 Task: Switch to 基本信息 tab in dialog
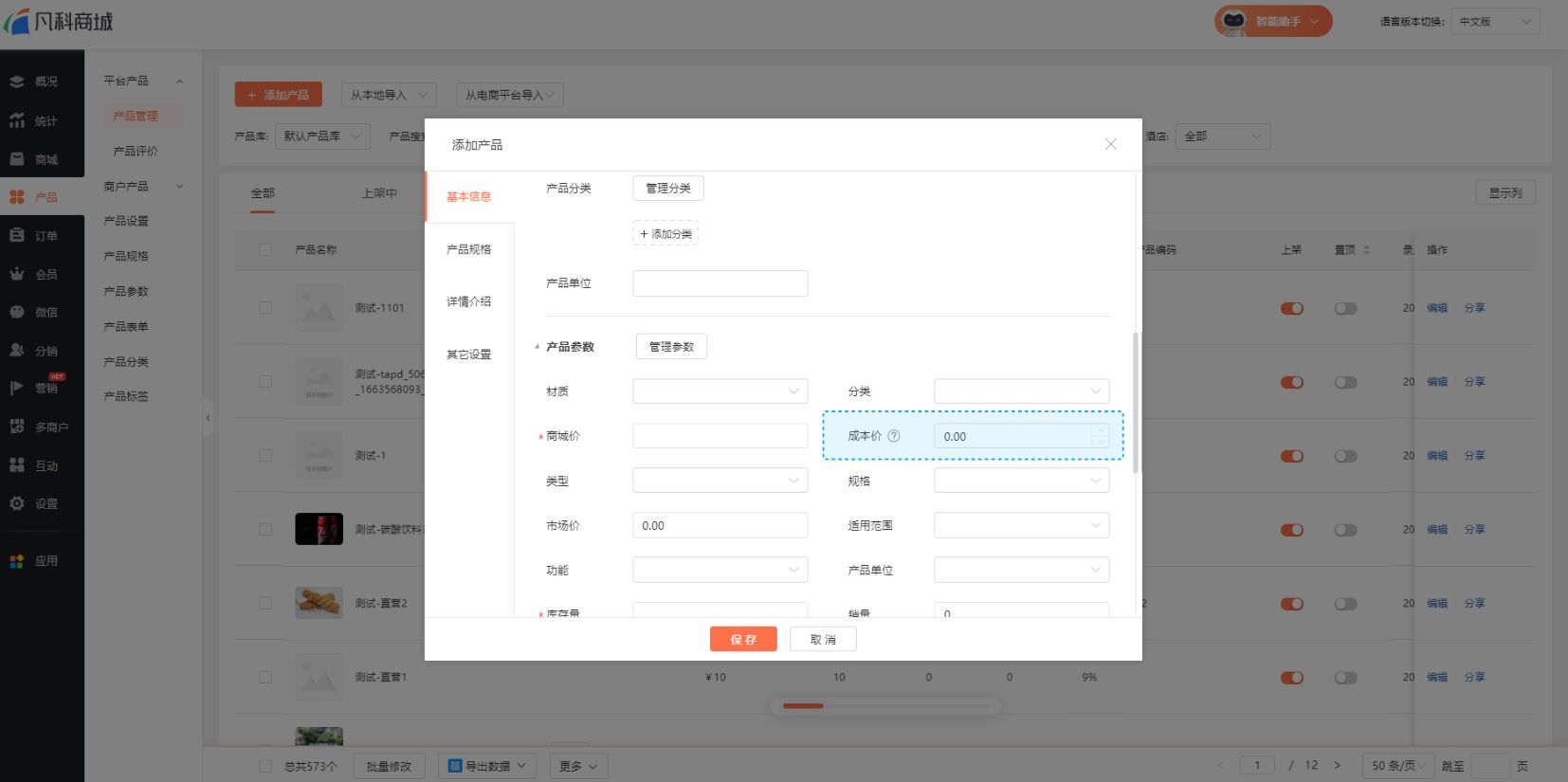(469, 197)
